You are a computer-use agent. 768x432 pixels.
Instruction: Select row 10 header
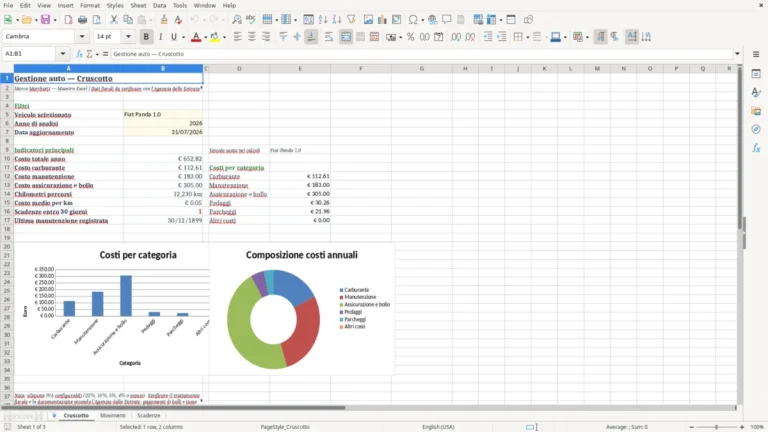click(x=7, y=159)
